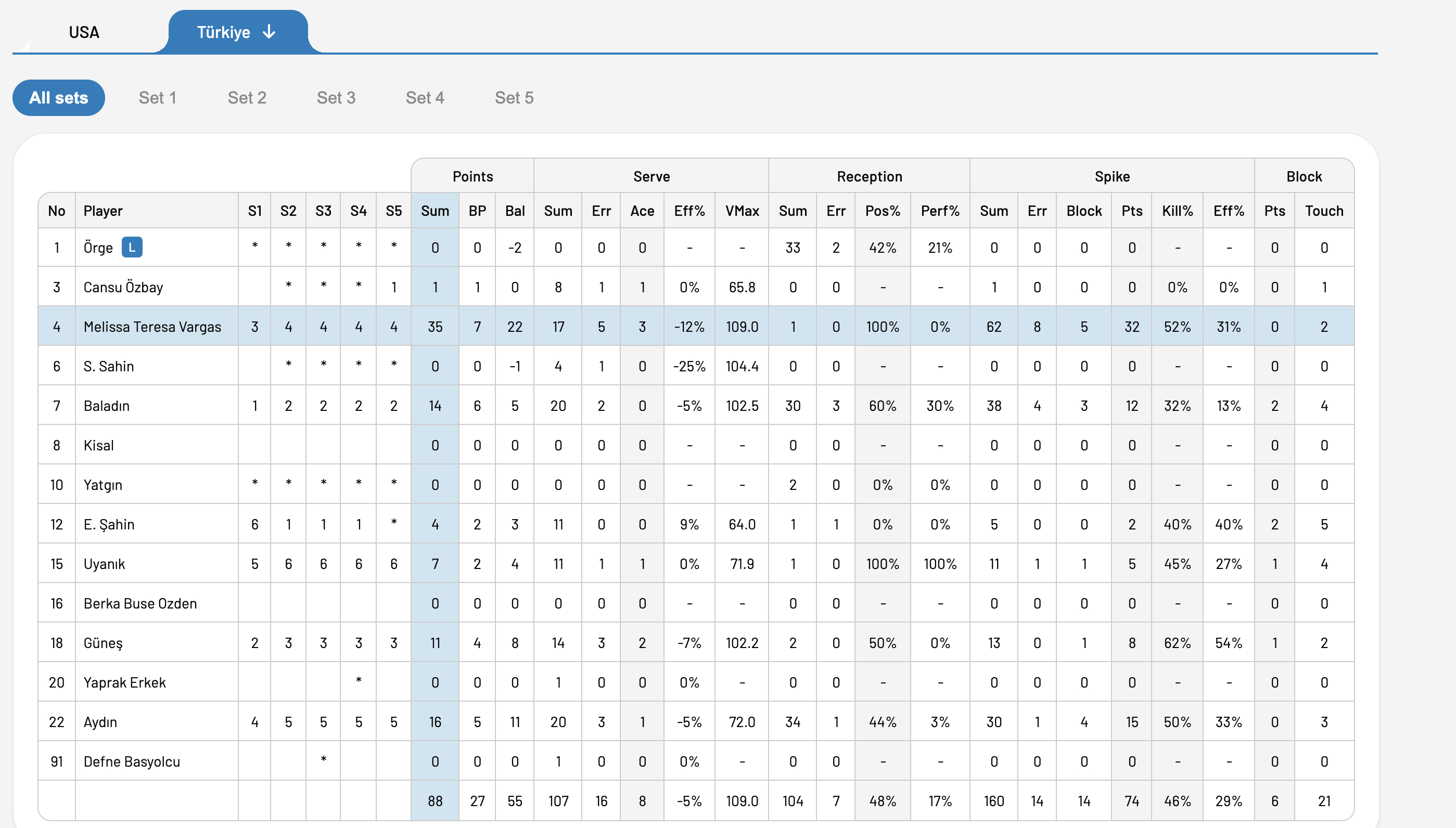Screen dimensions: 1456x828
Task: Switch to the USA team tab
Action: point(84,32)
